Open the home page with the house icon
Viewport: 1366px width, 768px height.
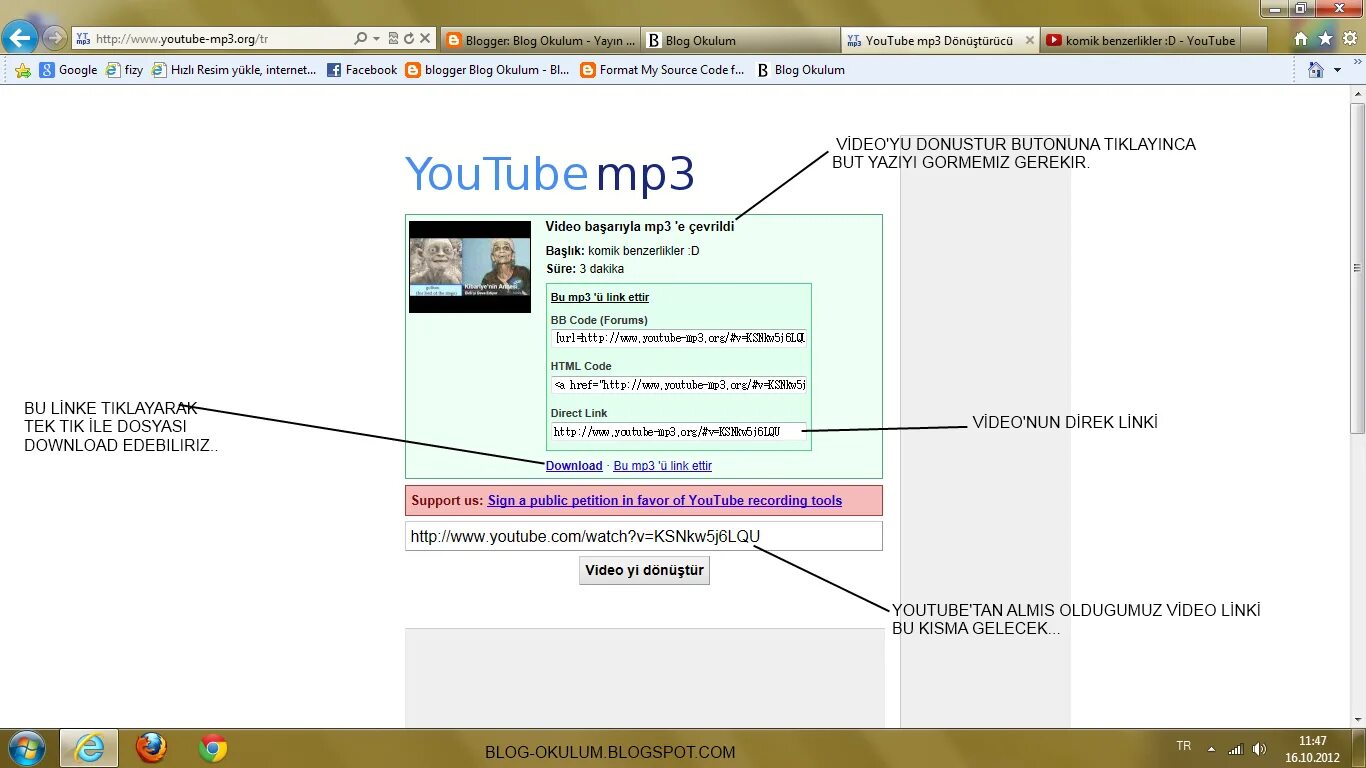(x=1300, y=38)
